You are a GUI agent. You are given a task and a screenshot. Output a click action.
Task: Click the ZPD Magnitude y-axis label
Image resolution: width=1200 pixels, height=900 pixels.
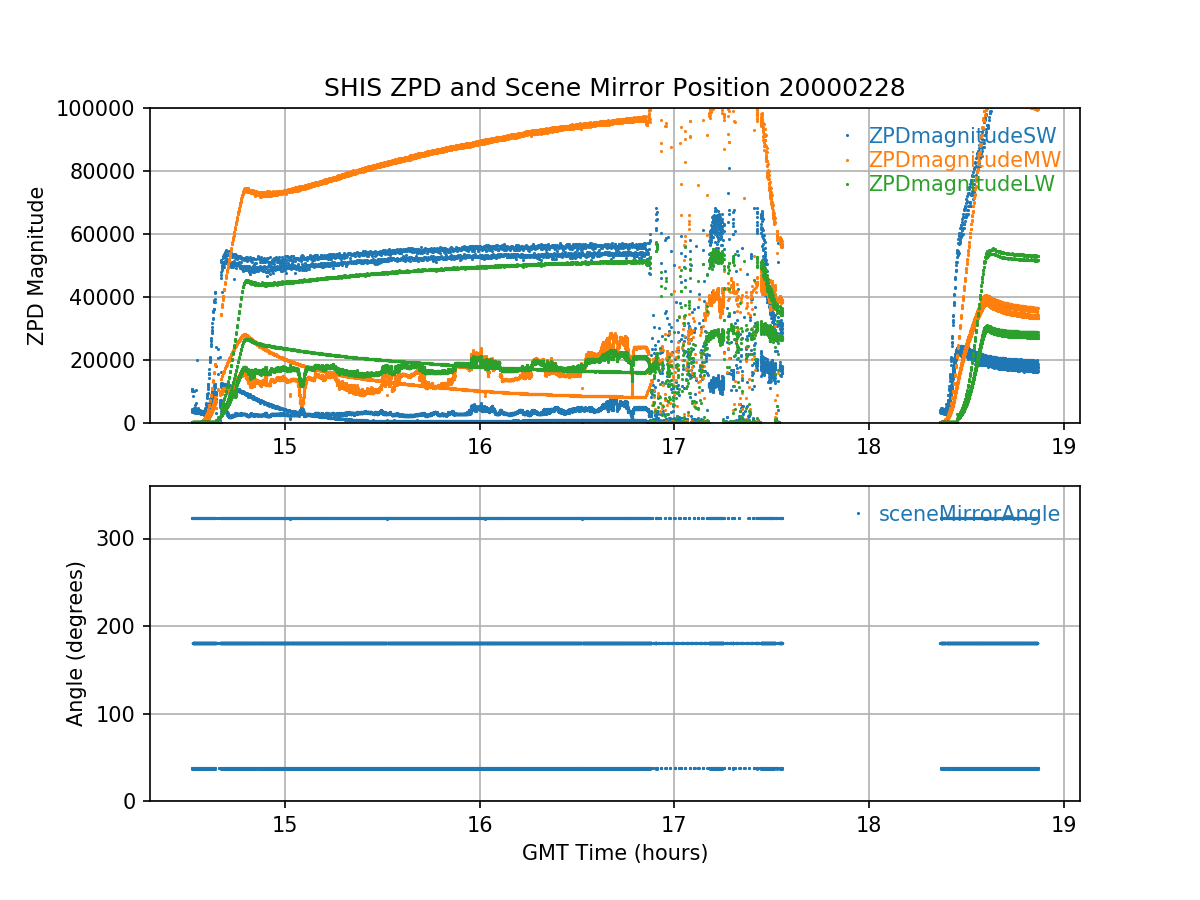(x=37, y=265)
